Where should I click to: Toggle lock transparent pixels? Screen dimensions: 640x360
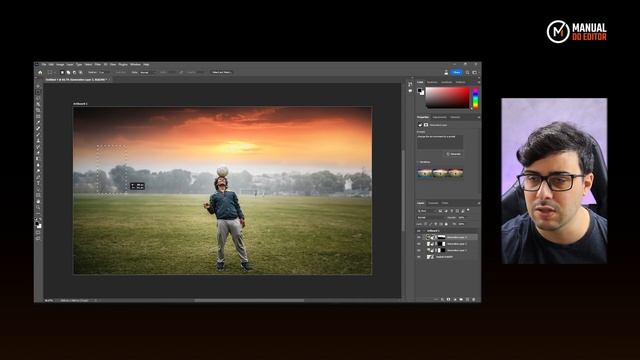[x=426, y=224]
